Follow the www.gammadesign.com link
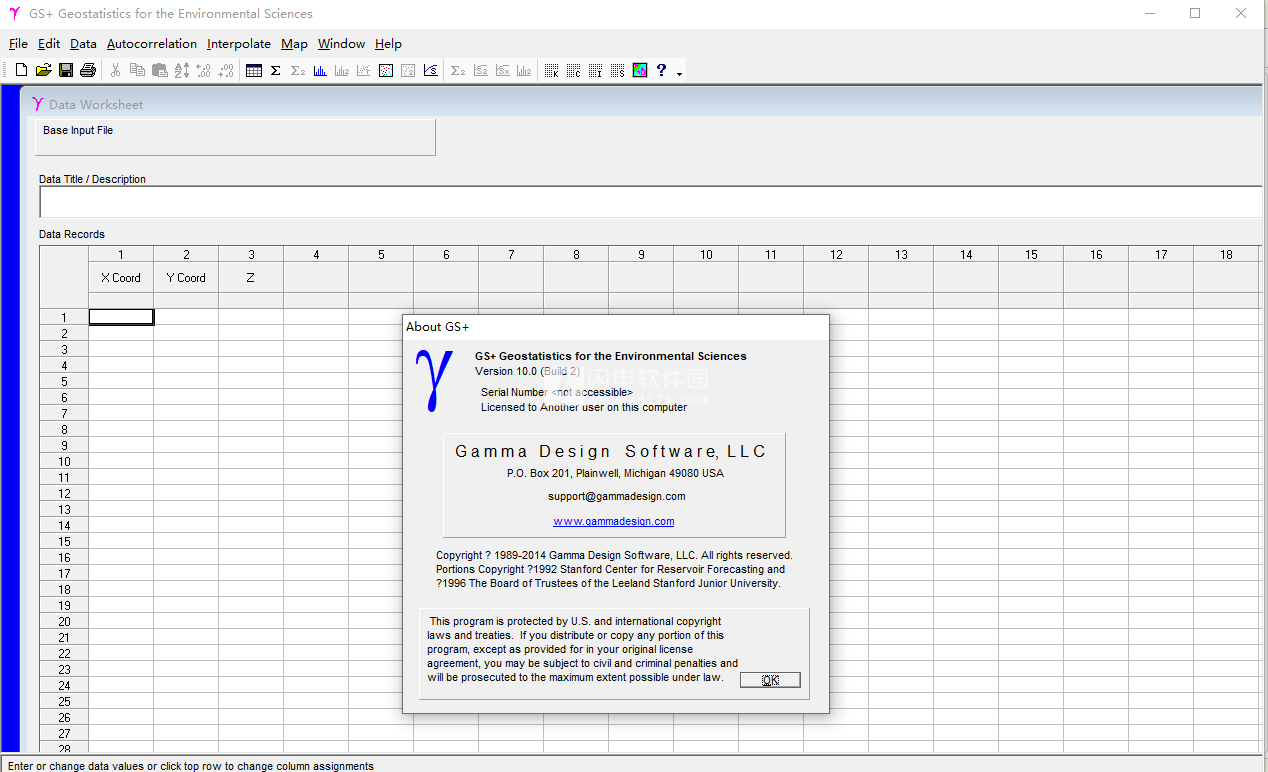The height and width of the screenshot is (772, 1268). click(x=613, y=521)
